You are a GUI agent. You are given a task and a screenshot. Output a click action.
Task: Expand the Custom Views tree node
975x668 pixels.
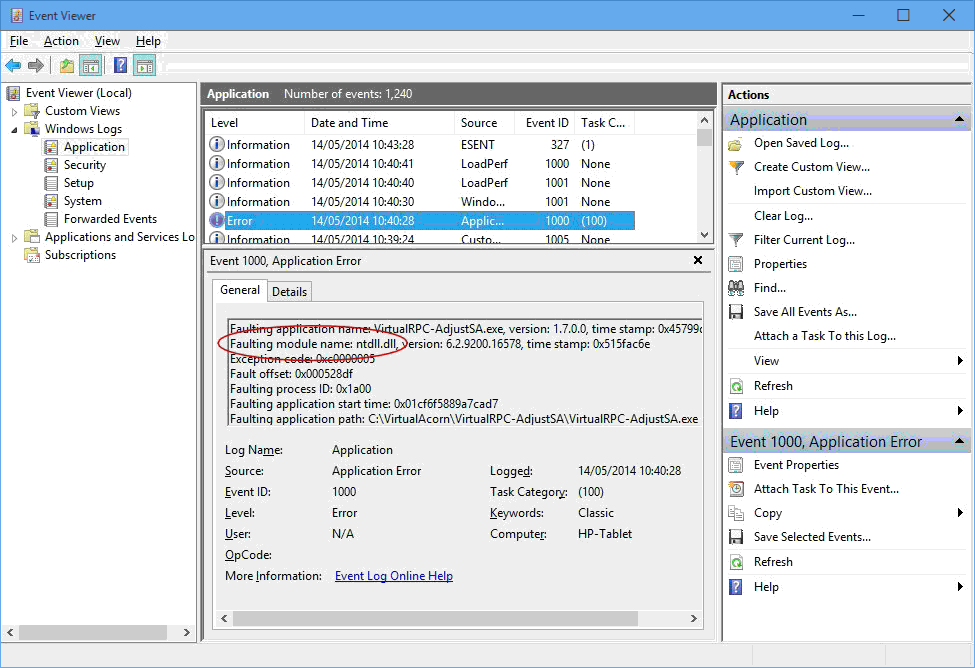tap(15, 111)
